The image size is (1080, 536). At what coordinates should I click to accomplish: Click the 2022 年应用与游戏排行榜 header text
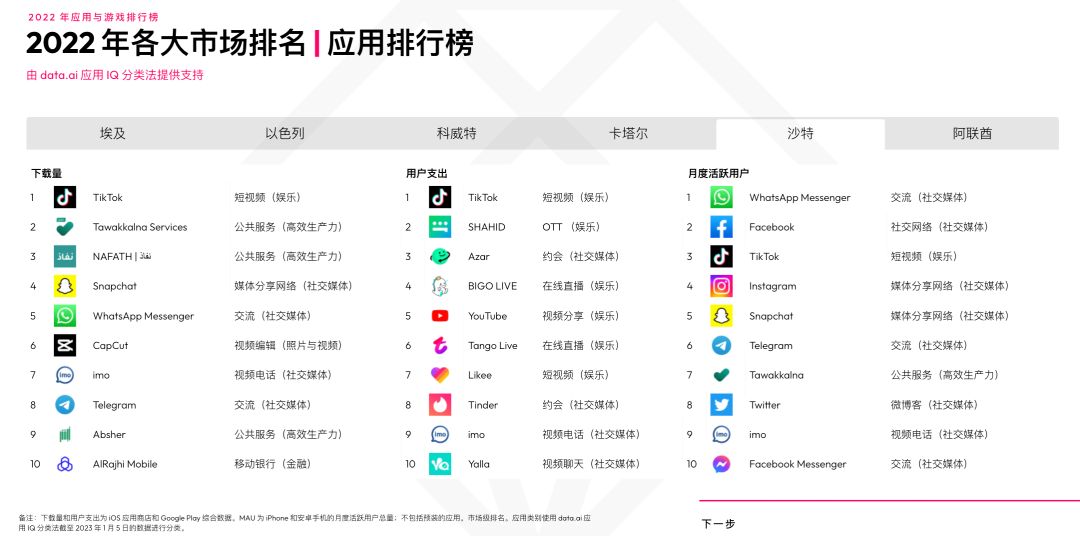coord(93,17)
